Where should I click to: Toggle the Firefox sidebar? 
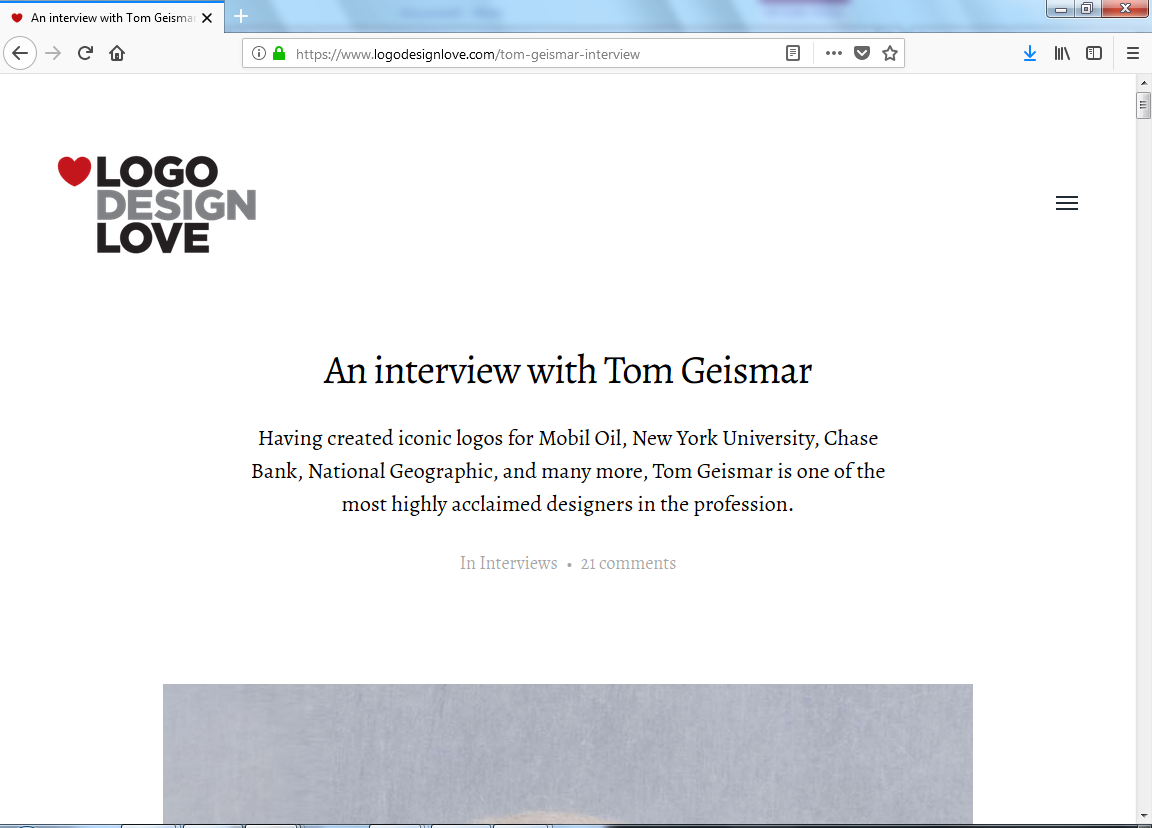(x=1094, y=54)
